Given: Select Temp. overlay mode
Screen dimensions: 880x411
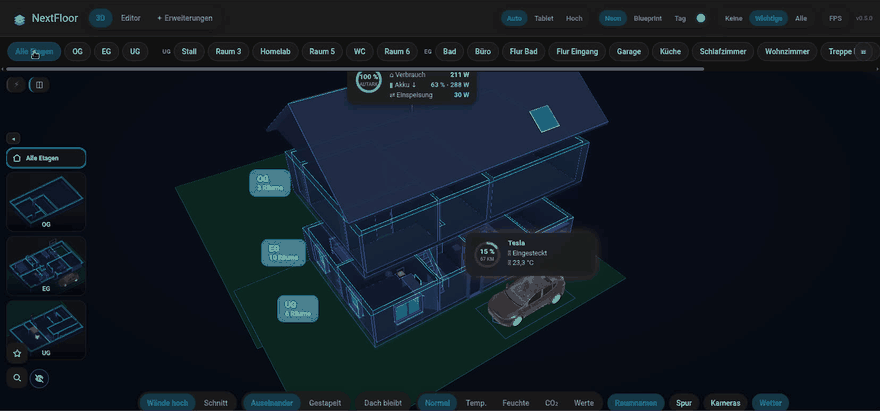Looking at the screenshot, I should pos(476,403).
